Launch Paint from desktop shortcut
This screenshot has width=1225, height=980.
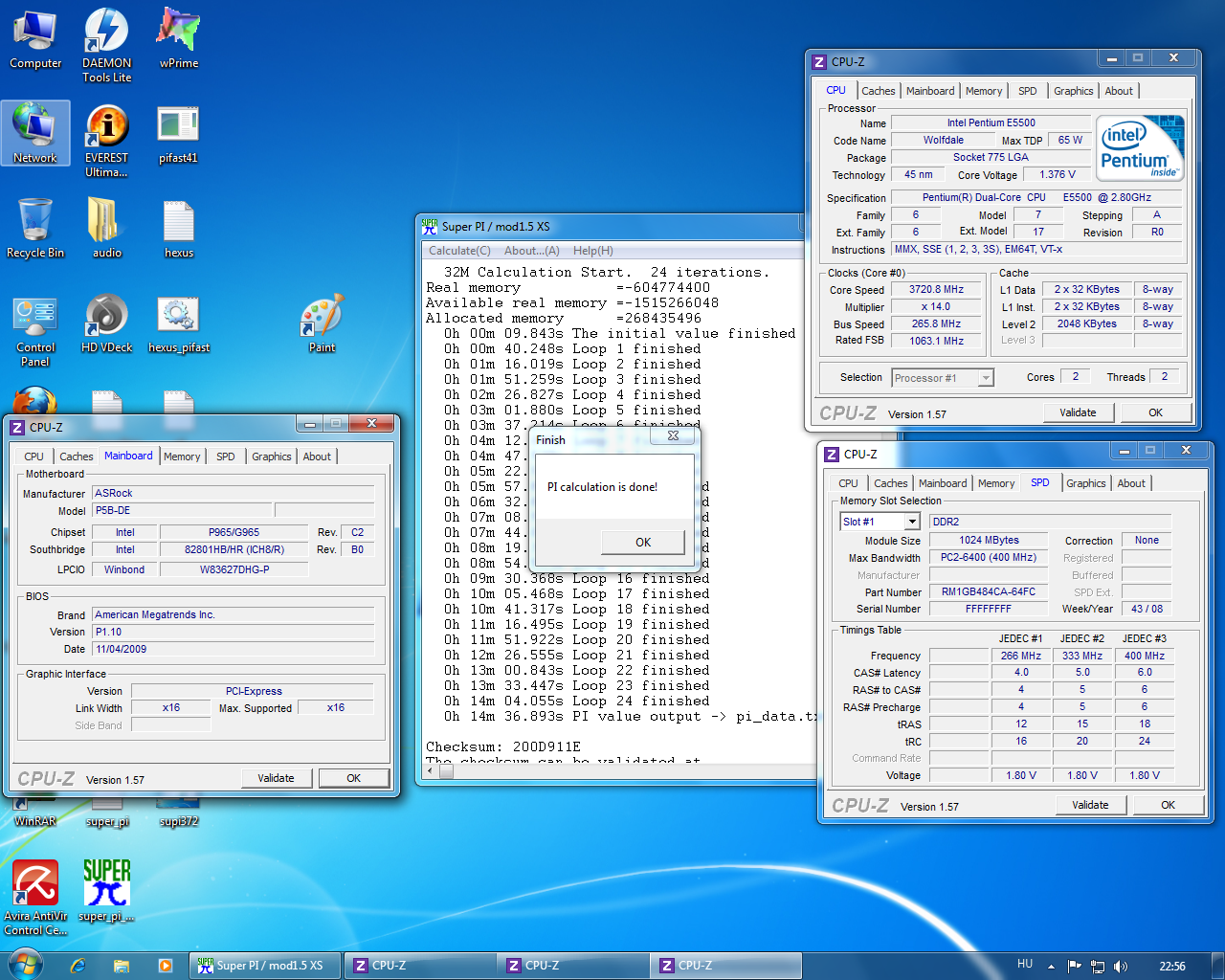tap(323, 323)
